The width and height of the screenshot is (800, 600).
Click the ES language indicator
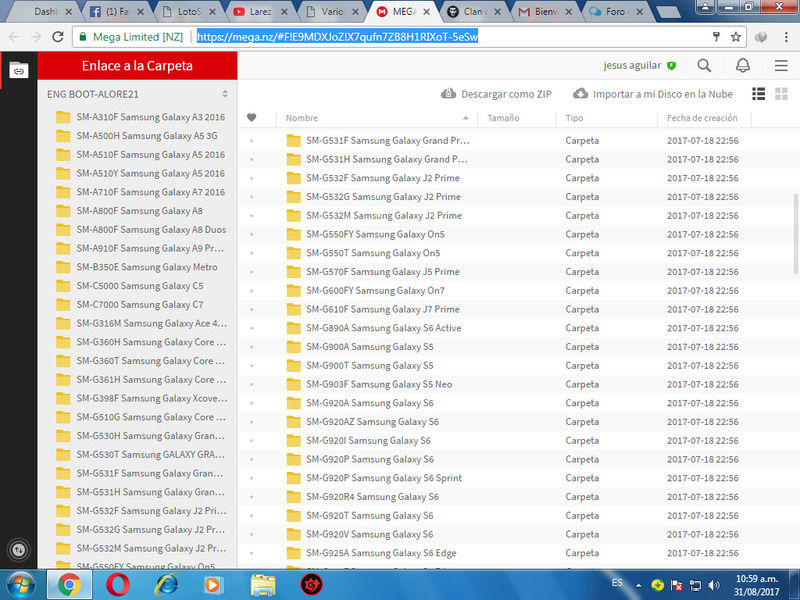pos(617,583)
